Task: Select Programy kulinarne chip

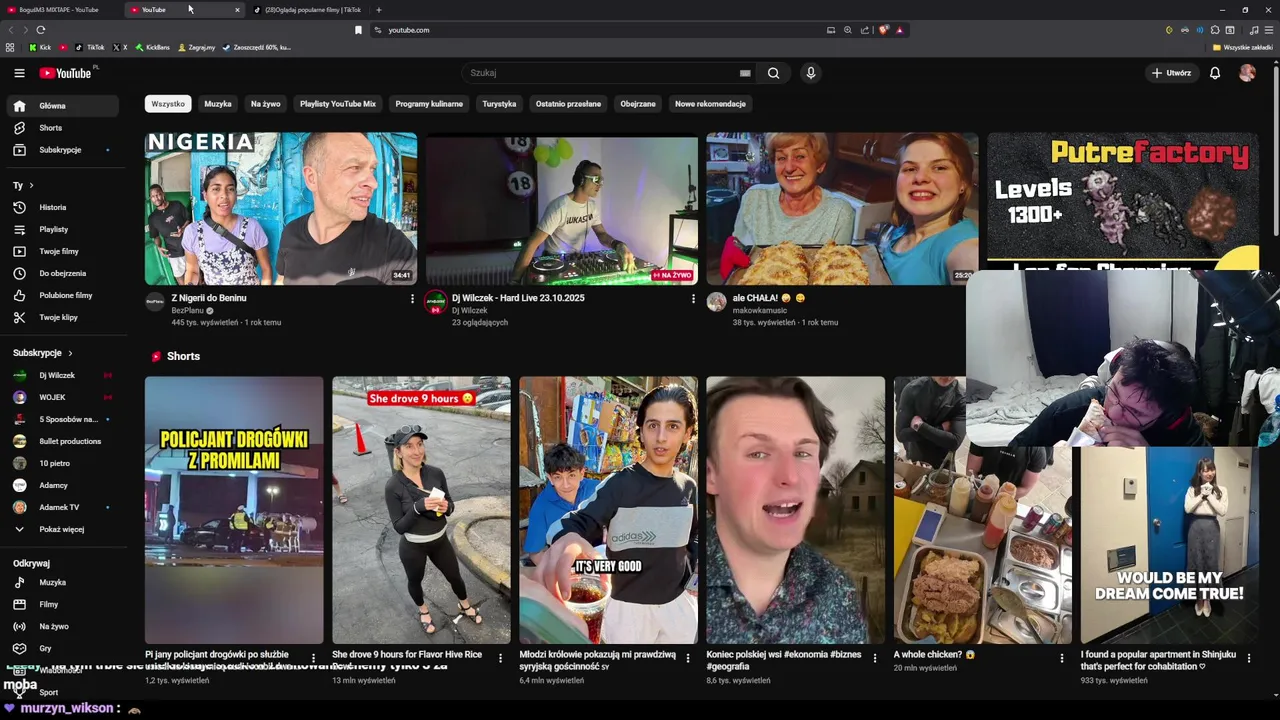Action: pyautogui.click(x=429, y=104)
